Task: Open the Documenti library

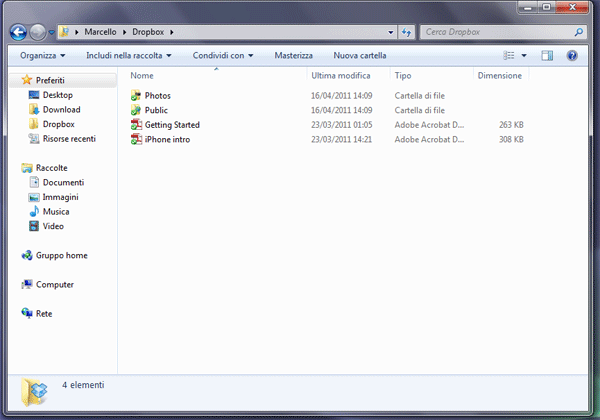Action: click(63, 182)
